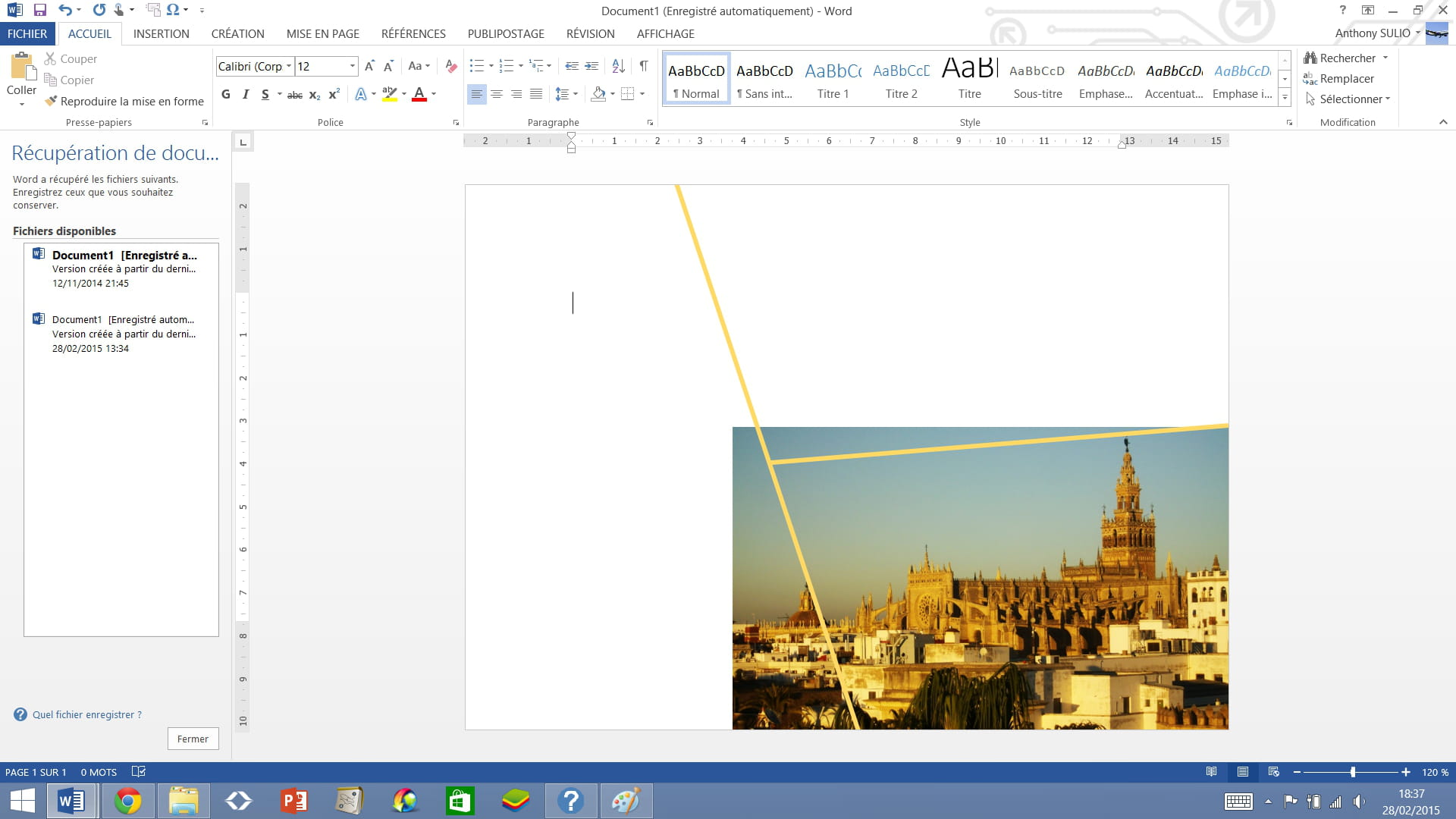Toggle paragraph marks display (¶)
Image resolution: width=1456 pixels, height=819 pixels.
643,66
